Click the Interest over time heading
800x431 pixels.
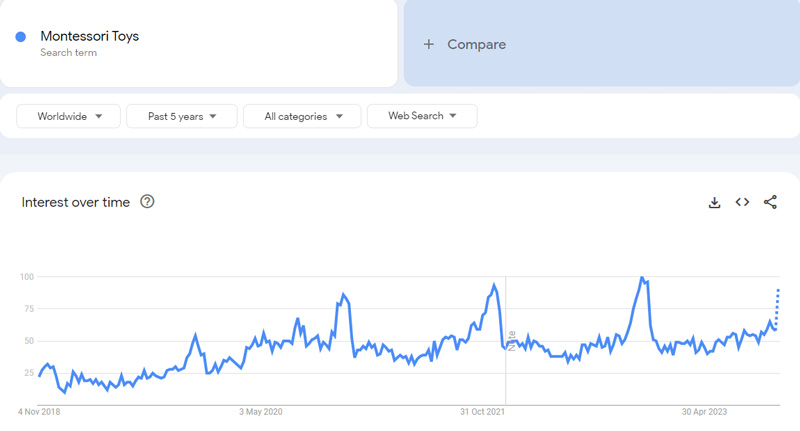(x=76, y=202)
